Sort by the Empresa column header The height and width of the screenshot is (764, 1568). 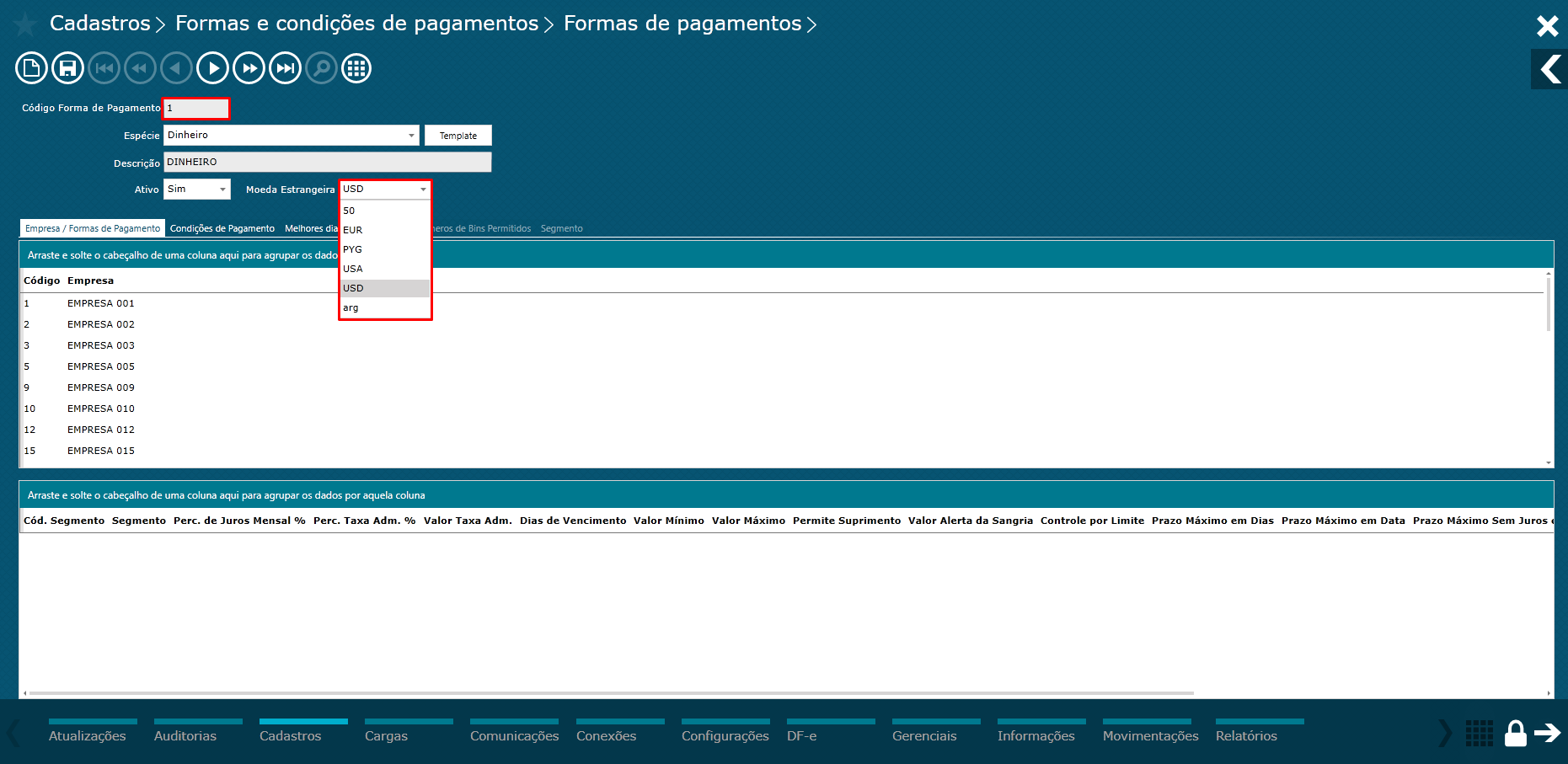pyautogui.click(x=90, y=280)
